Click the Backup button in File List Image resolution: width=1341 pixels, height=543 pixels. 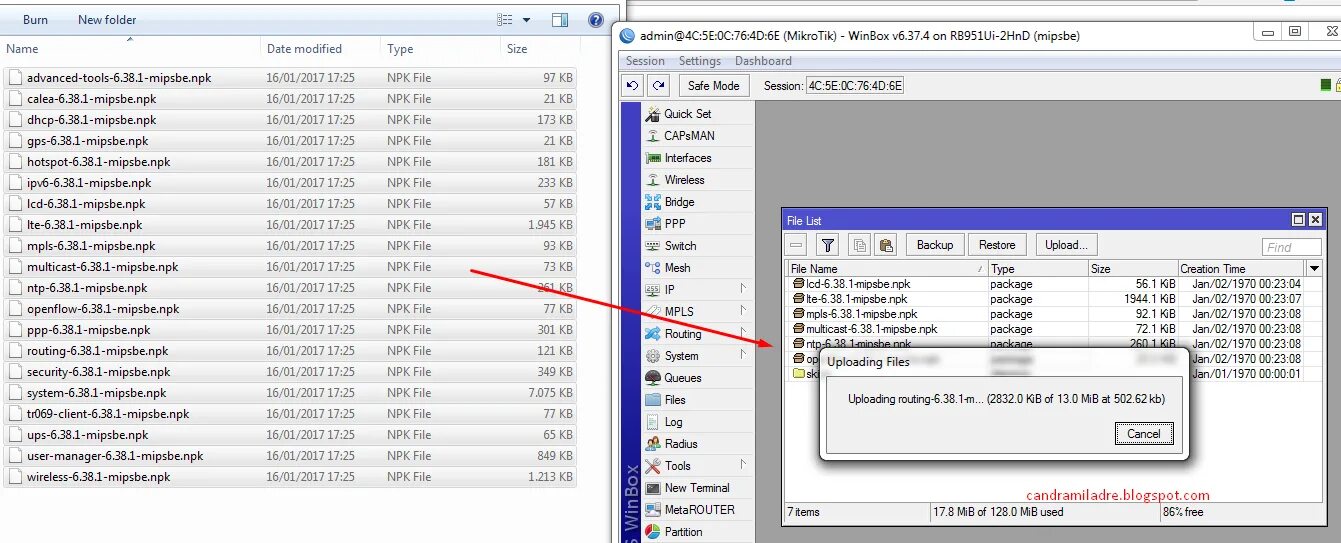click(x=935, y=245)
